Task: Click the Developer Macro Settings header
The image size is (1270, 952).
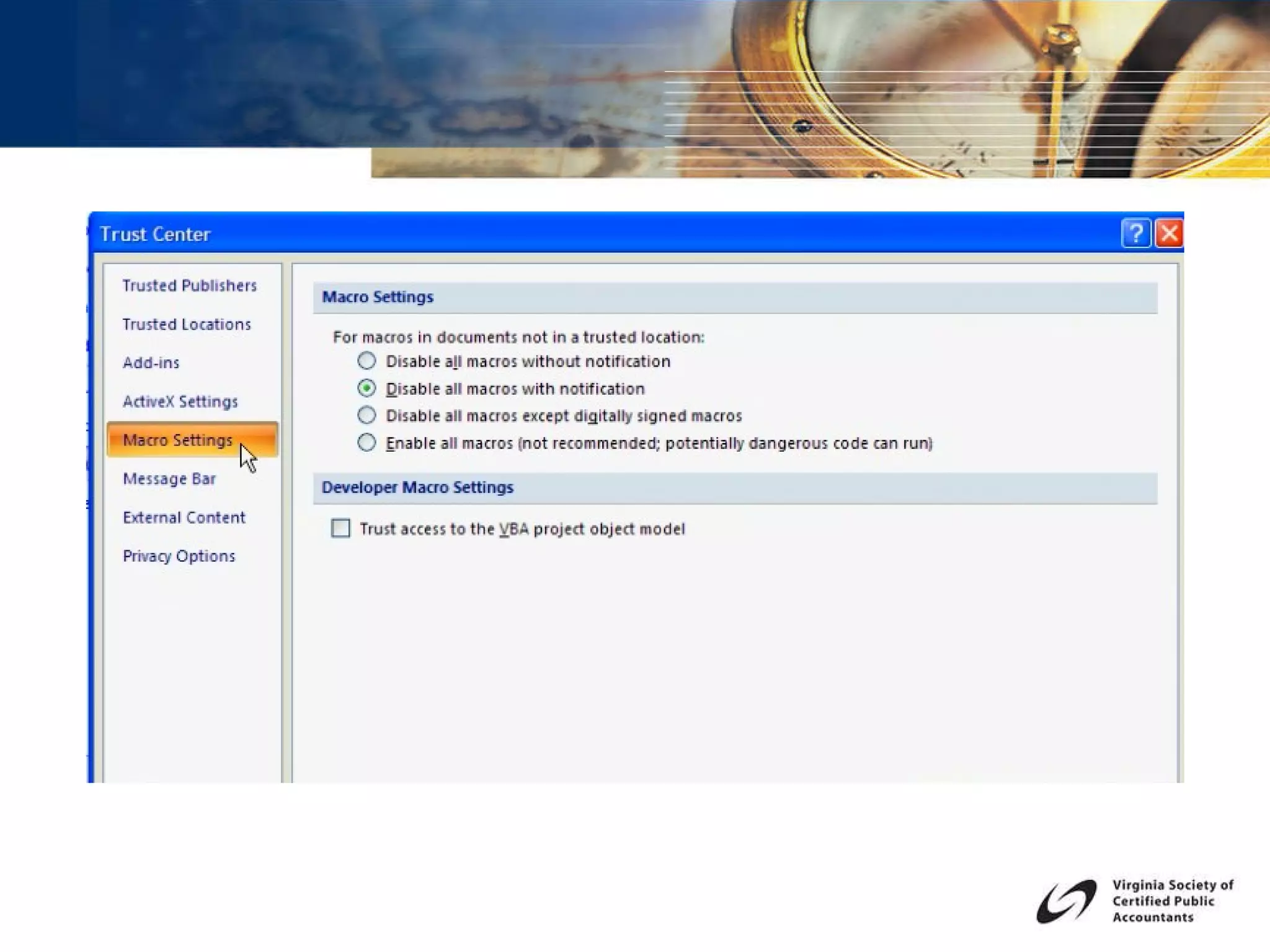Action: click(417, 487)
